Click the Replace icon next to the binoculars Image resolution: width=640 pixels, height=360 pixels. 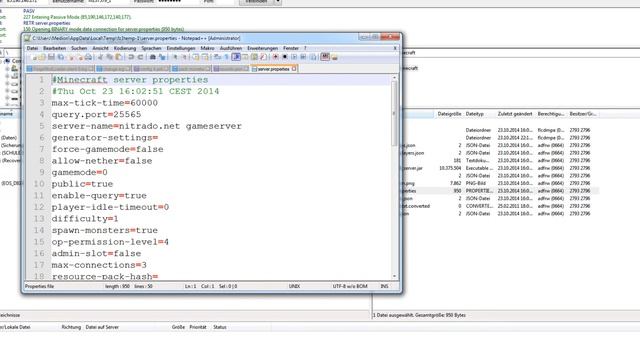coord(162,57)
